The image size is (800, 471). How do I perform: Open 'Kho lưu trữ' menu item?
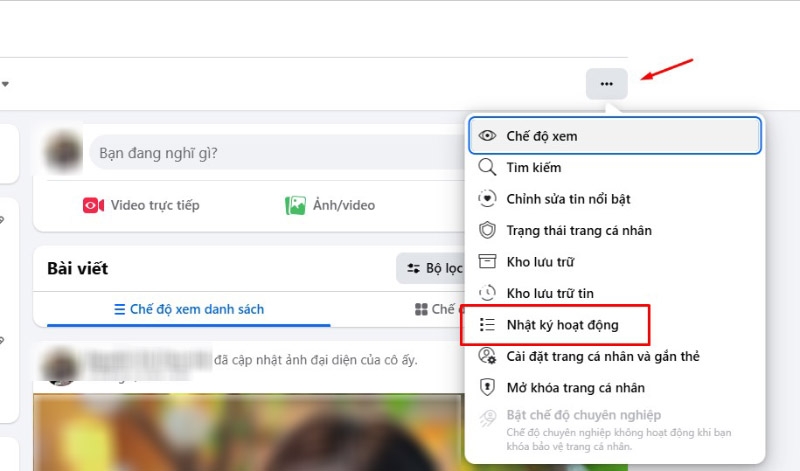point(615,262)
